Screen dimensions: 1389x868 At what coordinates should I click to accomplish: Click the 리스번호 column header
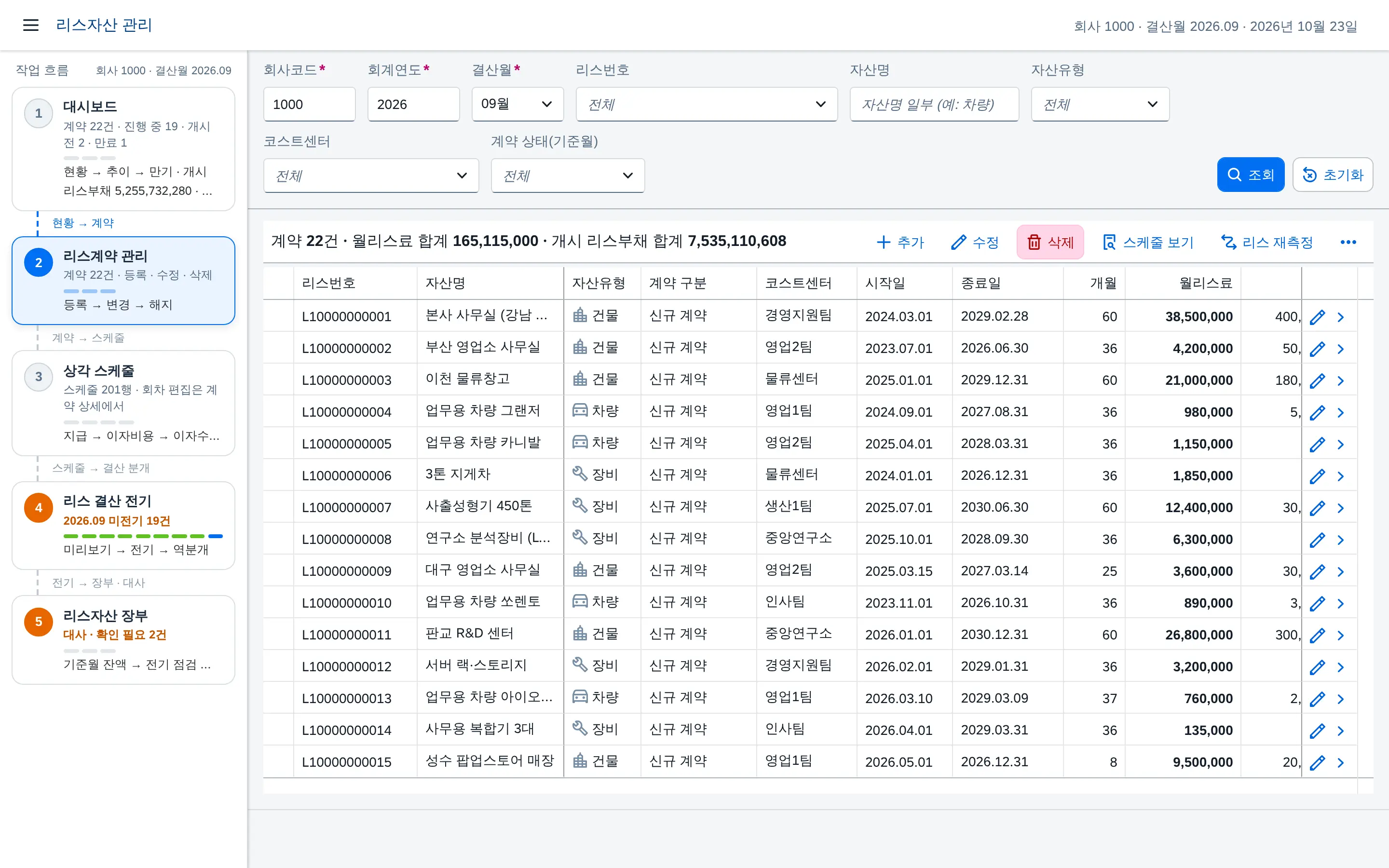click(355, 283)
